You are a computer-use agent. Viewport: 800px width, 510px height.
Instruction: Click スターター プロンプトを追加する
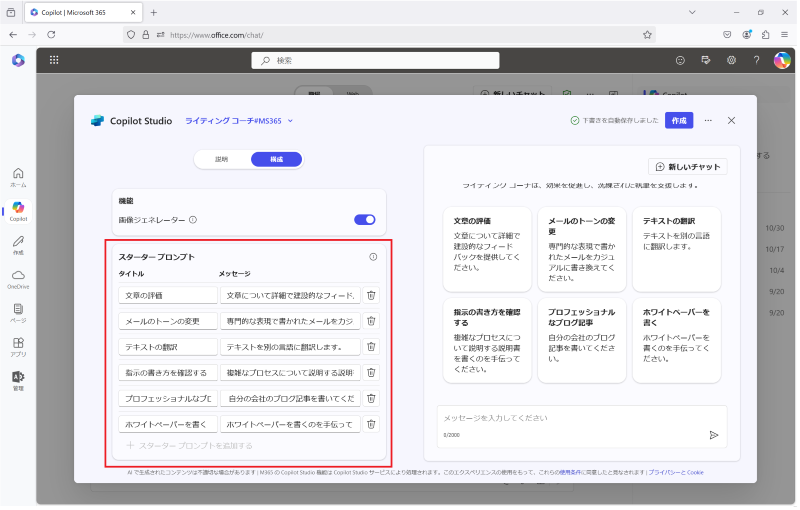(189, 445)
